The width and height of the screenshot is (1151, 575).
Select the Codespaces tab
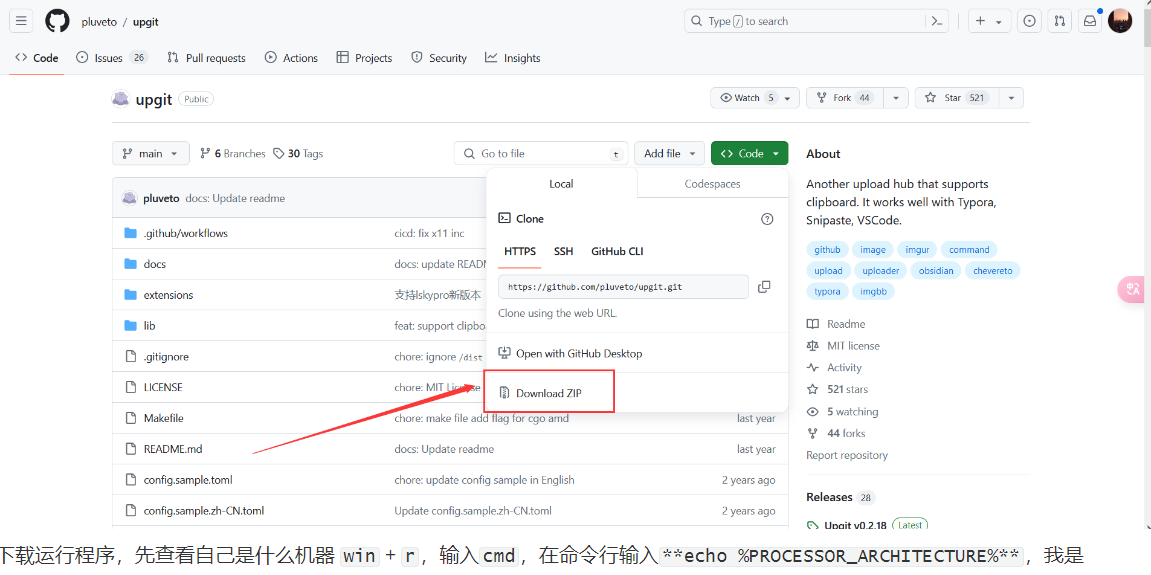coord(712,184)
